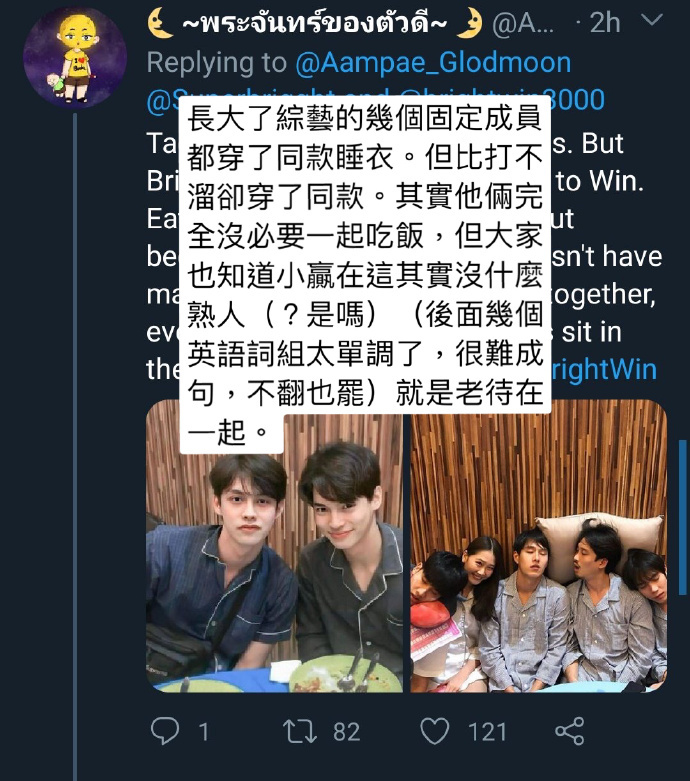Click the 82 retweet count
The height and width of the screenshot is (781, 690).
coord(347,732)
